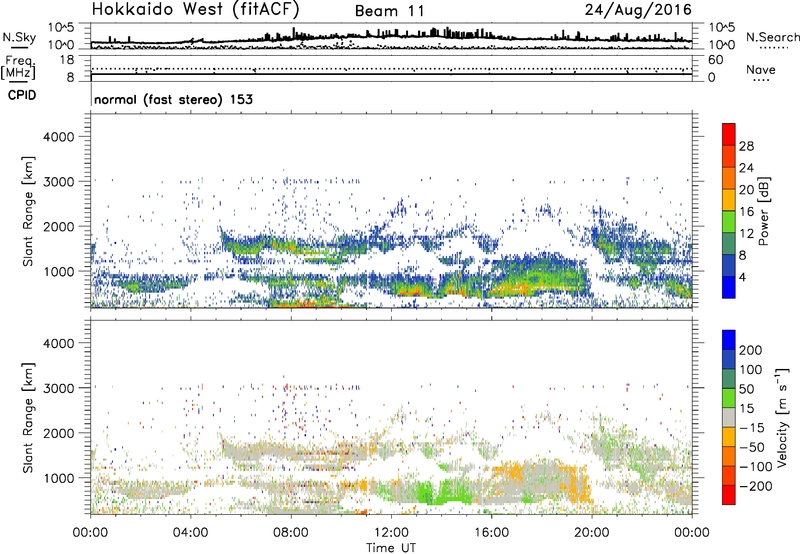Click the '-200' Velocity scale value
The width and height of the screenshot is (800, 554).
pyautogui.click(x=755, y=486)
